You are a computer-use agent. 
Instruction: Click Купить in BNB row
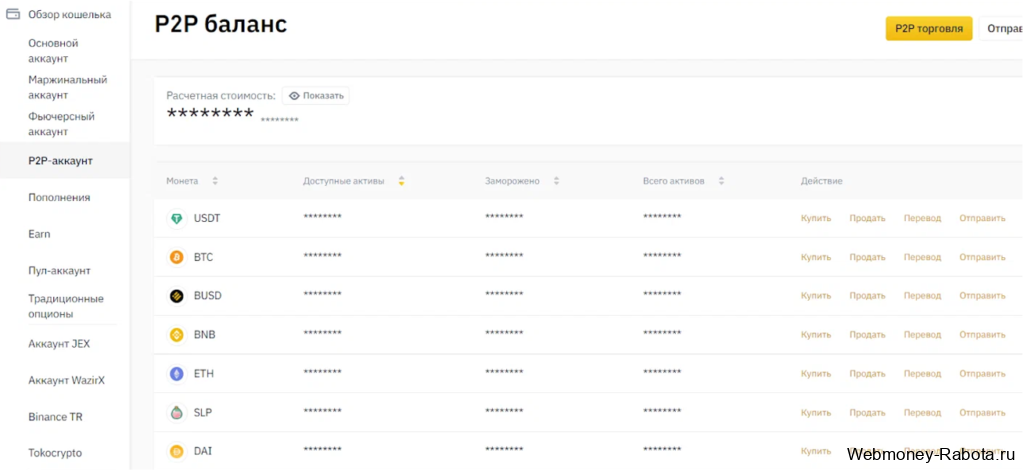(x=816, y=334)
